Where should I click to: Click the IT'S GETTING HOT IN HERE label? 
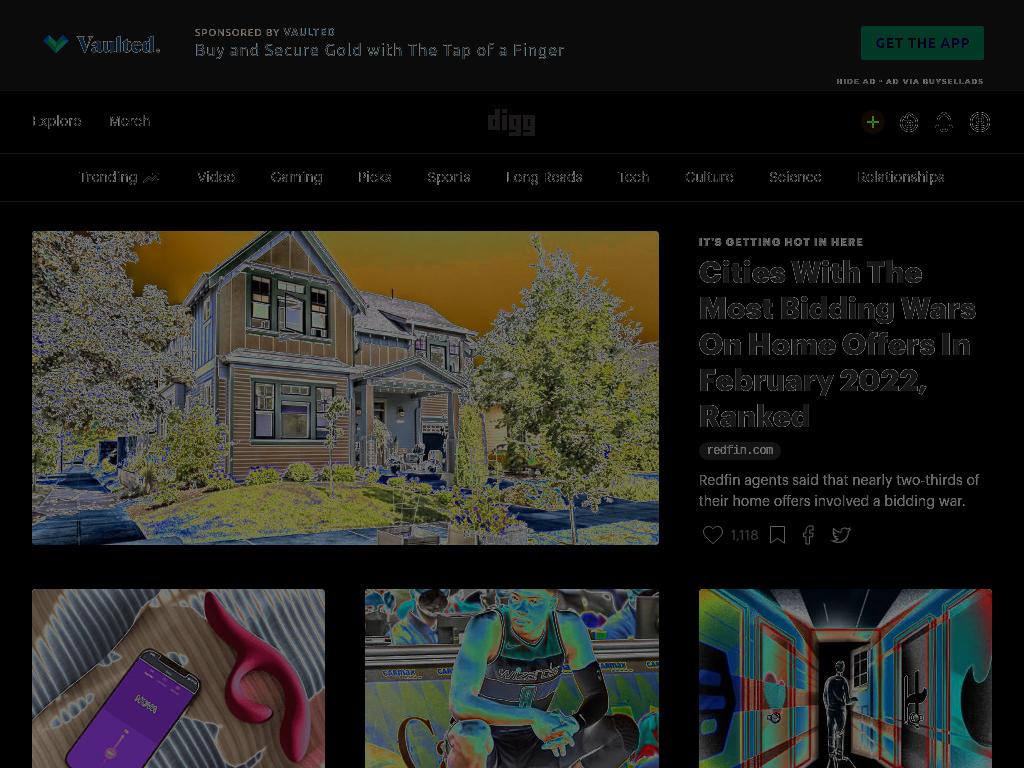[x=781, y=242]
